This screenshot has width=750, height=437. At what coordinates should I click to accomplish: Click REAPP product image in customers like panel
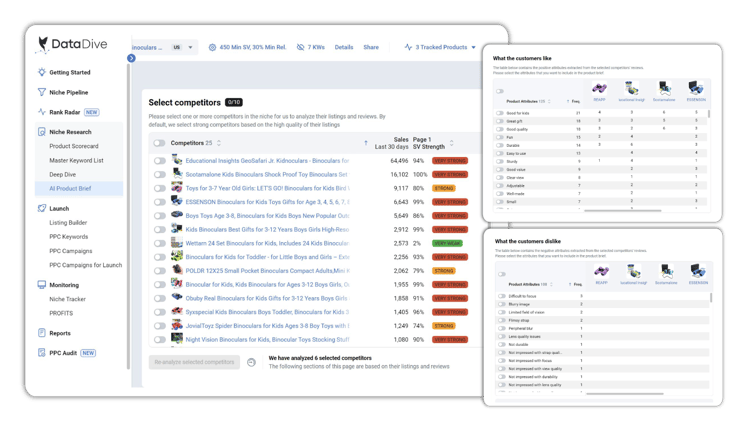tap(599, 88)
